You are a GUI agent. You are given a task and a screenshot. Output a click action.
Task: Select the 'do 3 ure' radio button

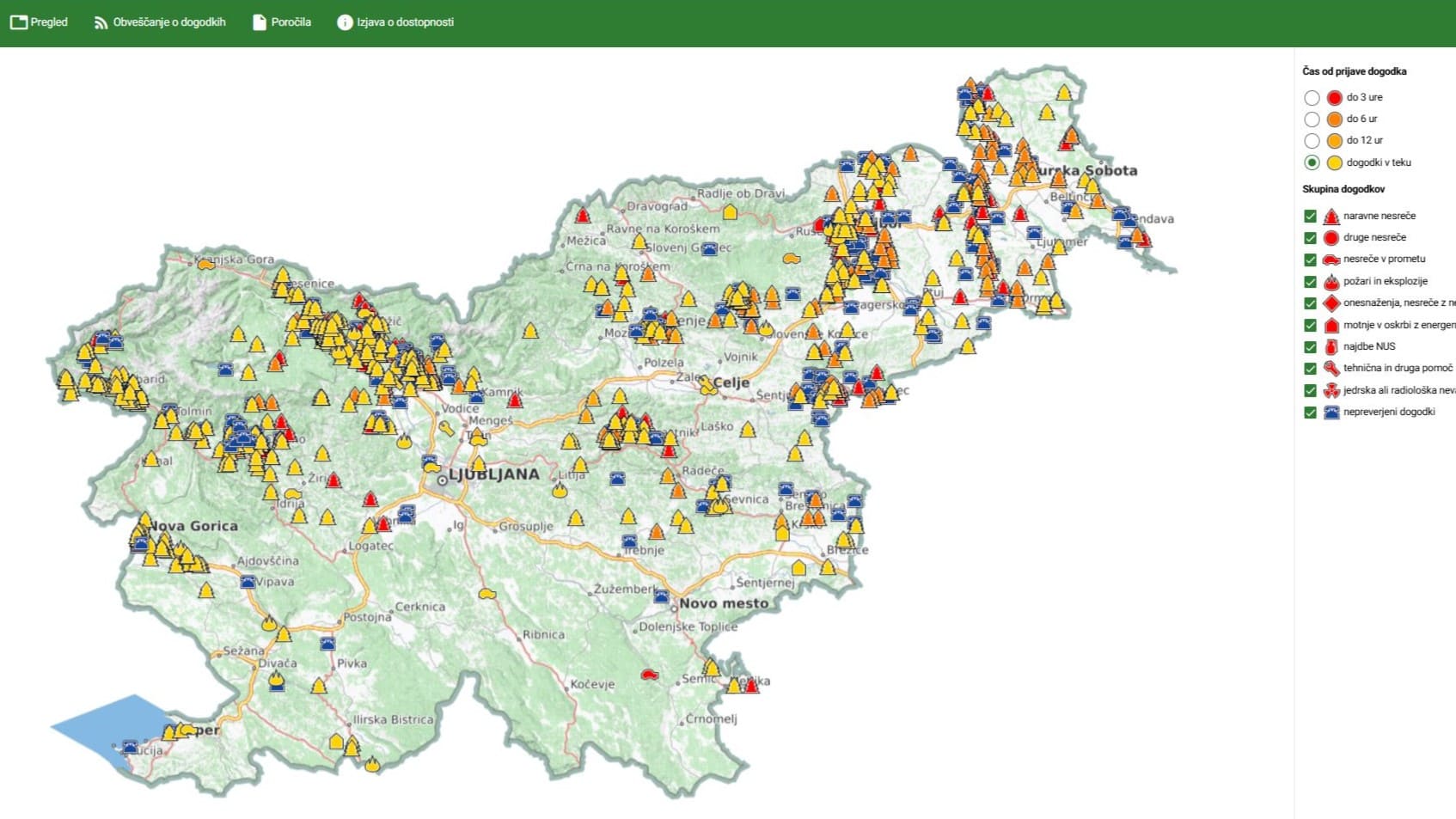pos(1312,98)
